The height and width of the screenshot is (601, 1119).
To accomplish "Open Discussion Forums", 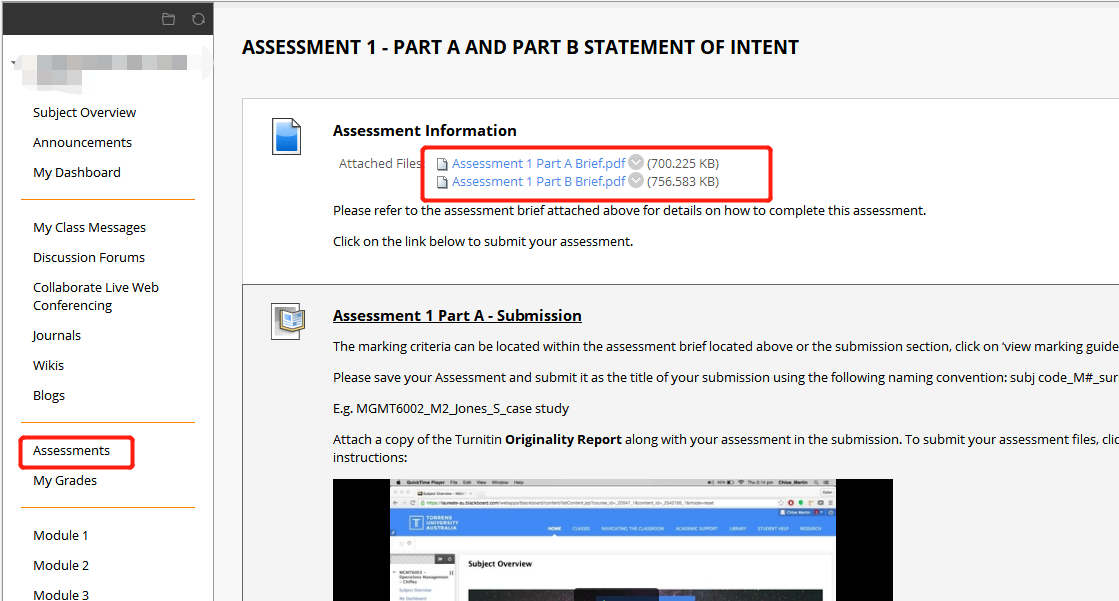I will tap(88, 257).
